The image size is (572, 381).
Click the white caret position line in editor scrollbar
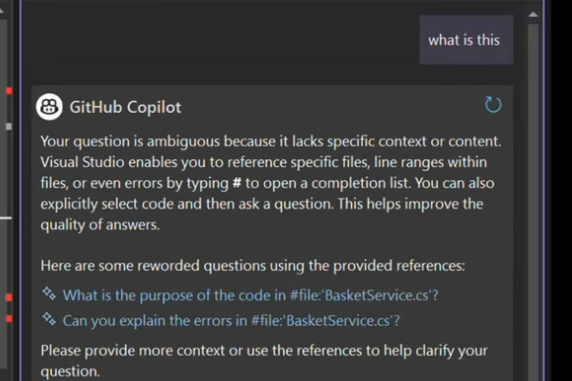point(6,218)
